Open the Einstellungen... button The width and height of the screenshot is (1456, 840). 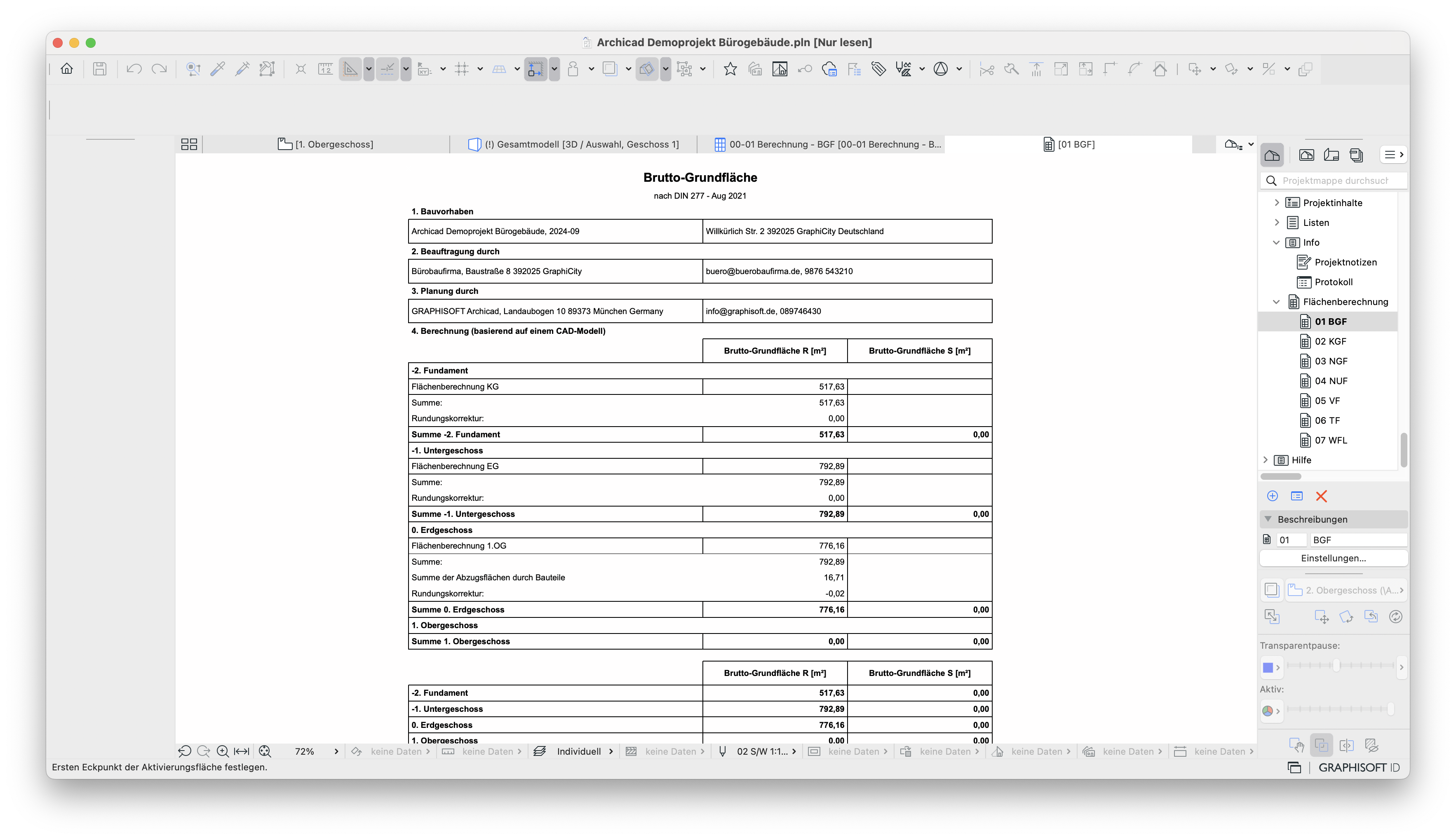point(1333,558)
